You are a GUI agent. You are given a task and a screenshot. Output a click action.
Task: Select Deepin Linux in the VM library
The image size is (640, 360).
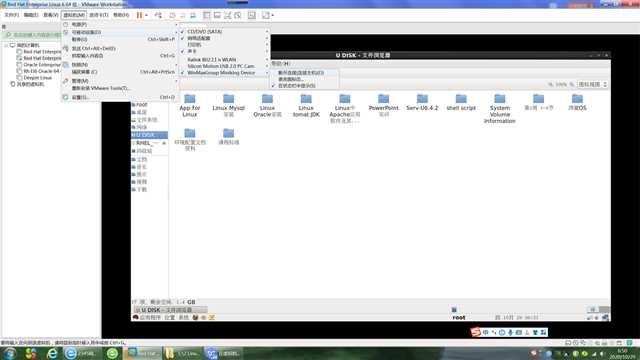pyautogui.click(x=38, y=78)
